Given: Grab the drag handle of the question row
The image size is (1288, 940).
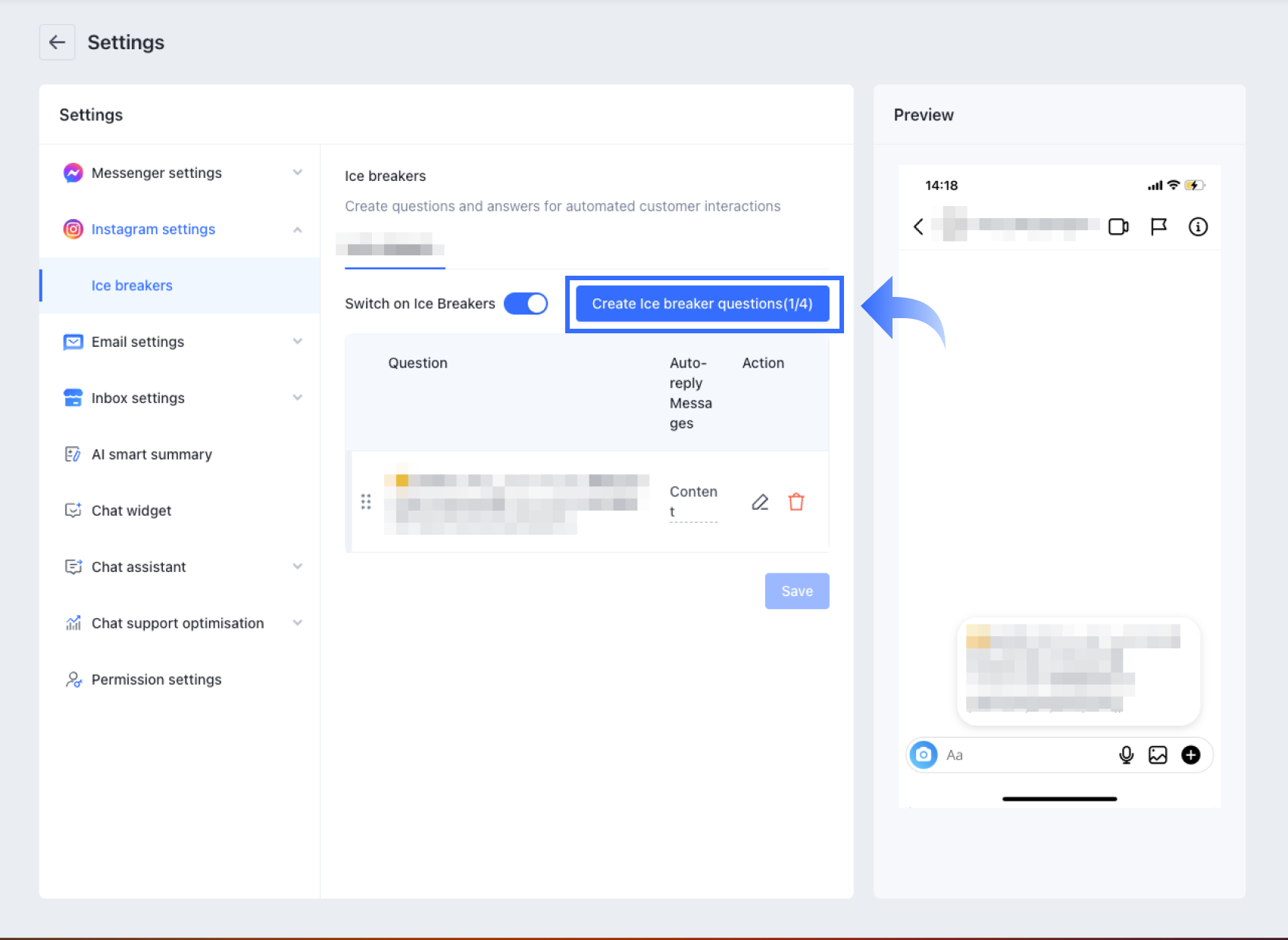Looking at the screenshot, I should pyautogui.click(x=366, y=501).
